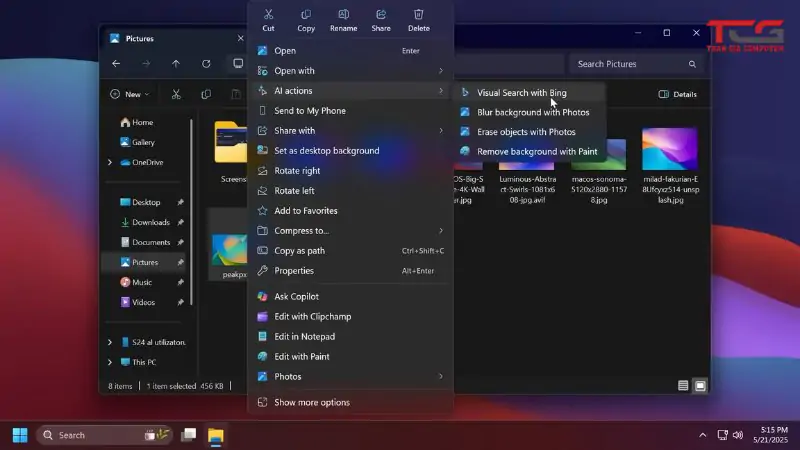Expand the S24 ai utilization node
This screenshot has width=800, height=450.
pos(110,342)
